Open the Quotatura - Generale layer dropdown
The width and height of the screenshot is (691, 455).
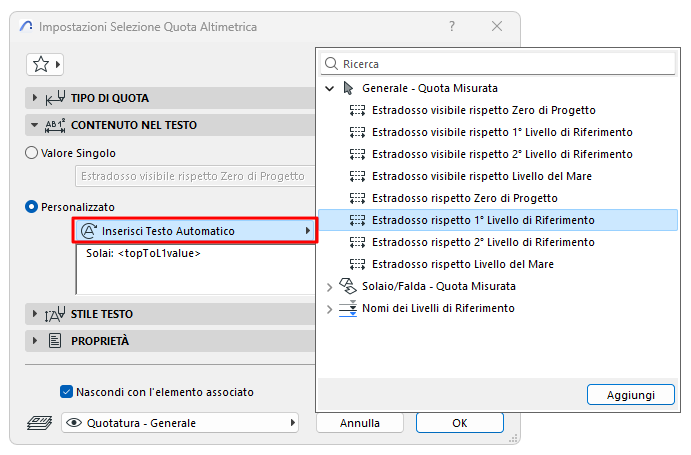pyautogui.click(x=180, y=423)
